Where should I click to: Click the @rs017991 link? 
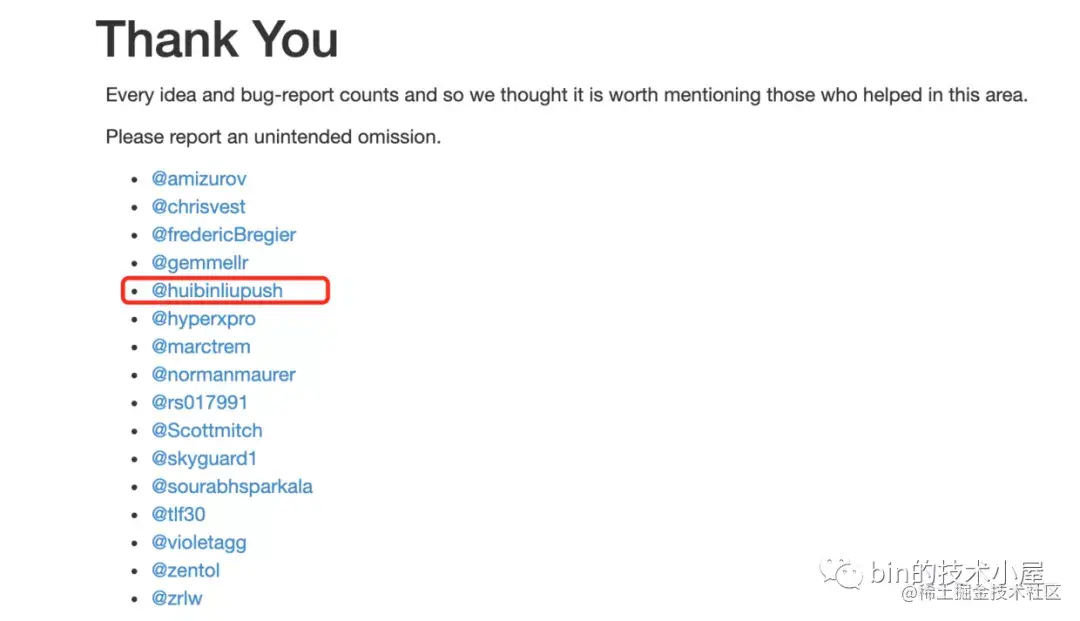(x=199, y=403)
